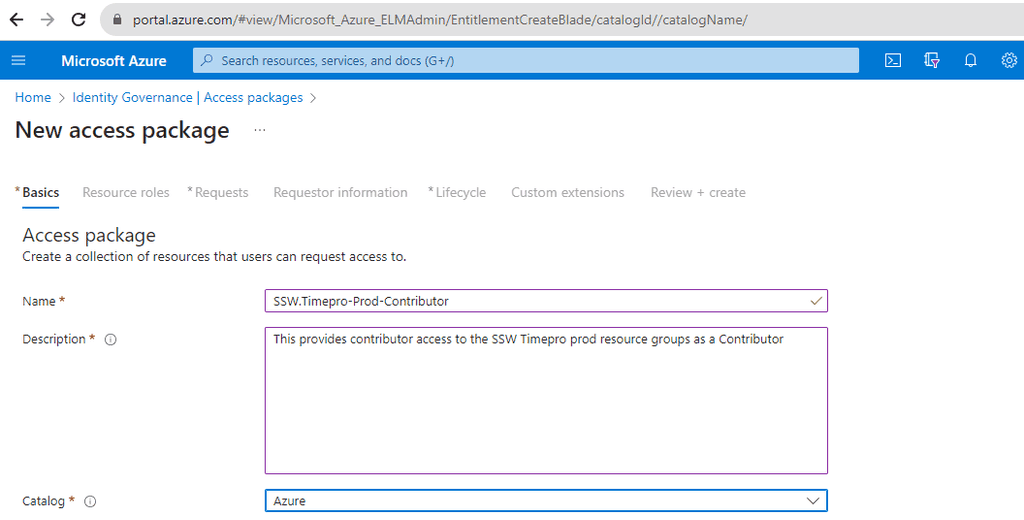This screenshot has width=1024, height=520.
Task: Open the directories and subscriptions filter icon
Action: 932,61
